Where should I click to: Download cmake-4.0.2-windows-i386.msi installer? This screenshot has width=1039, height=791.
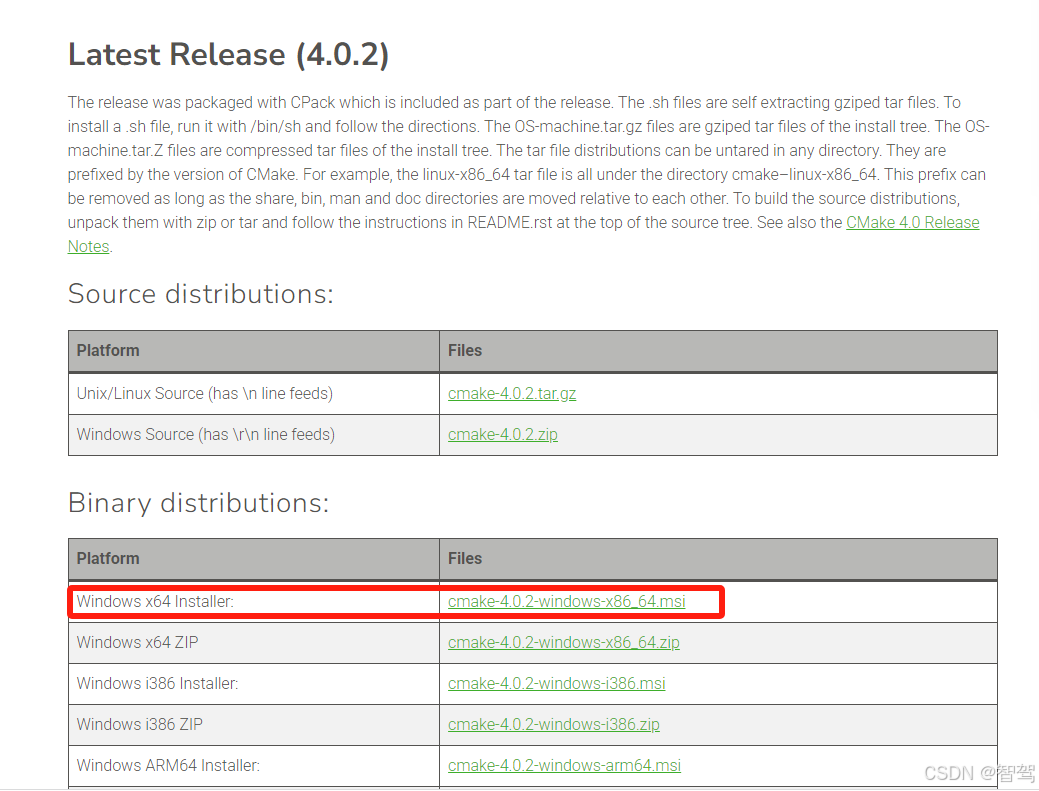pos(556,684)
